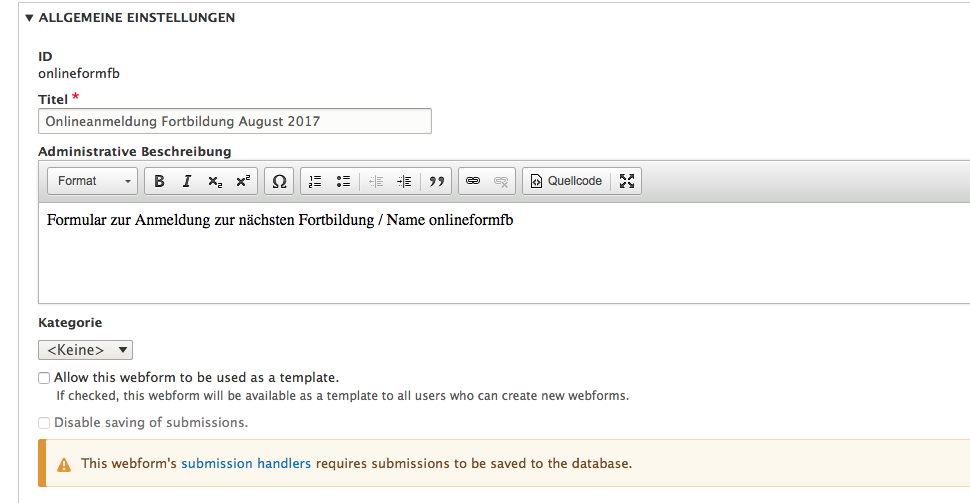The image size is (970, 503).
Task: Apply subscript formatting
Action: 215,181
